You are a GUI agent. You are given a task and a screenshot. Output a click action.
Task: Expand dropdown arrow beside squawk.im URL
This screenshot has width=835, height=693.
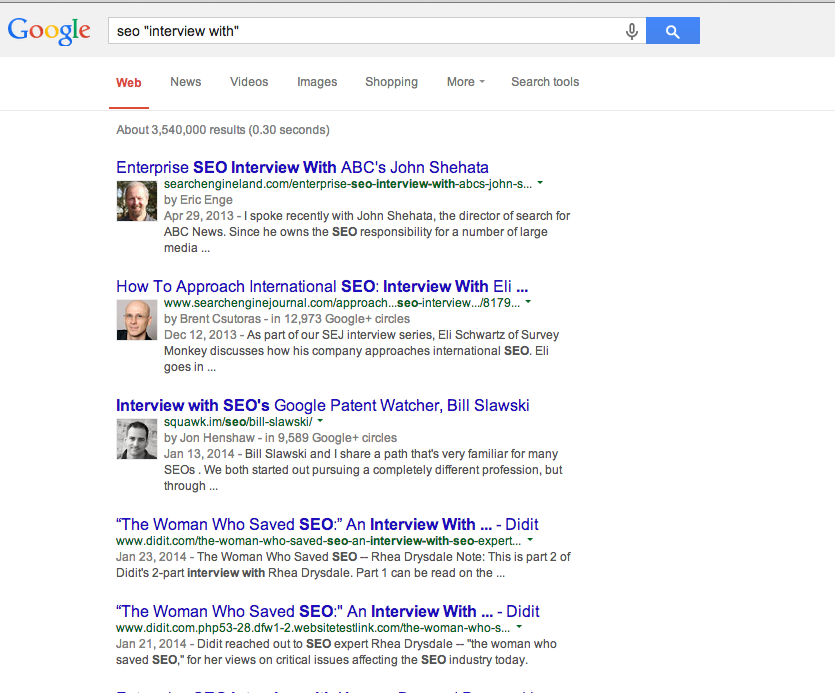(x=321, y=421)
